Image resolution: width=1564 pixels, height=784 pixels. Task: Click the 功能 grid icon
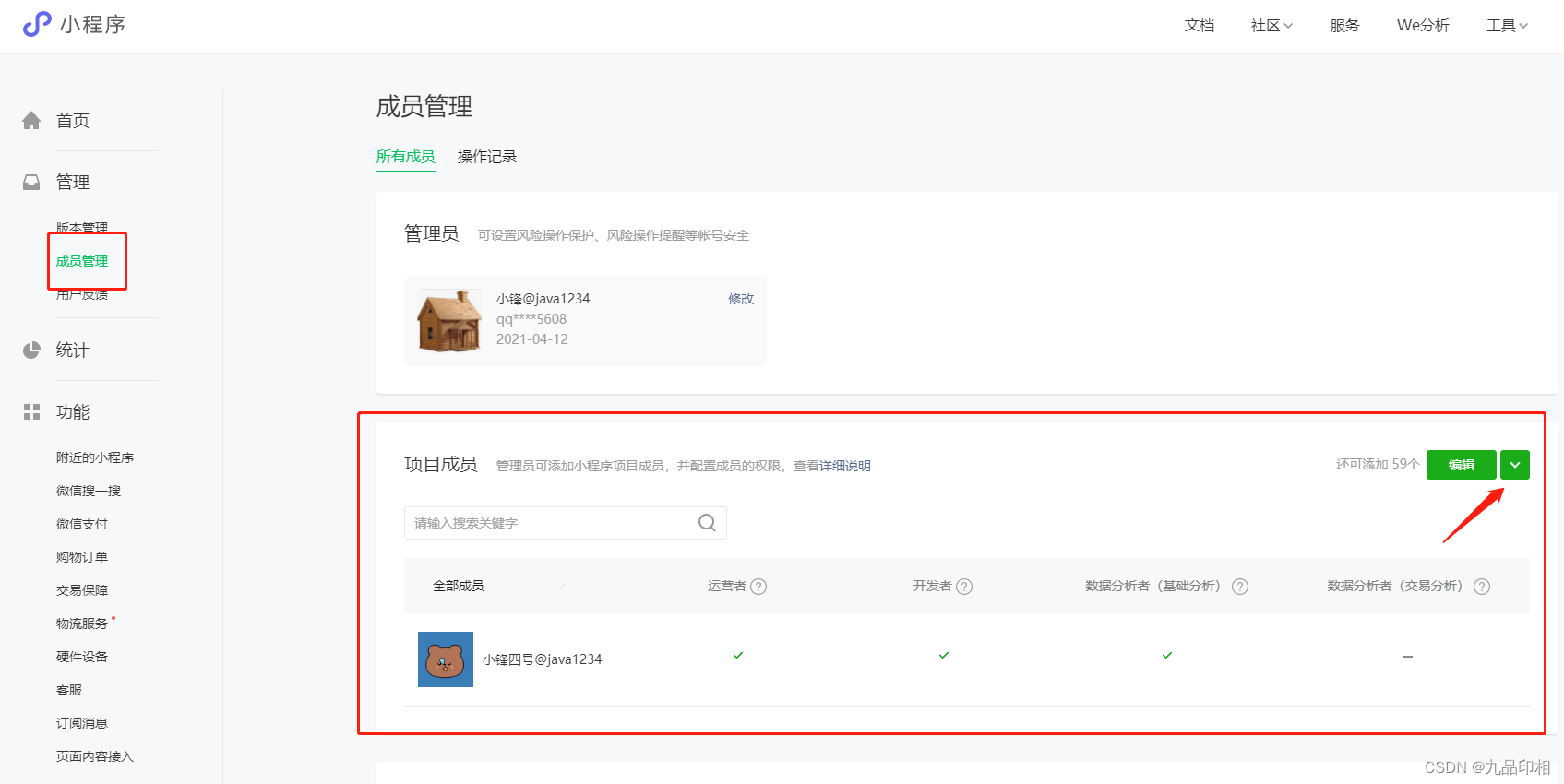[31, 412]
